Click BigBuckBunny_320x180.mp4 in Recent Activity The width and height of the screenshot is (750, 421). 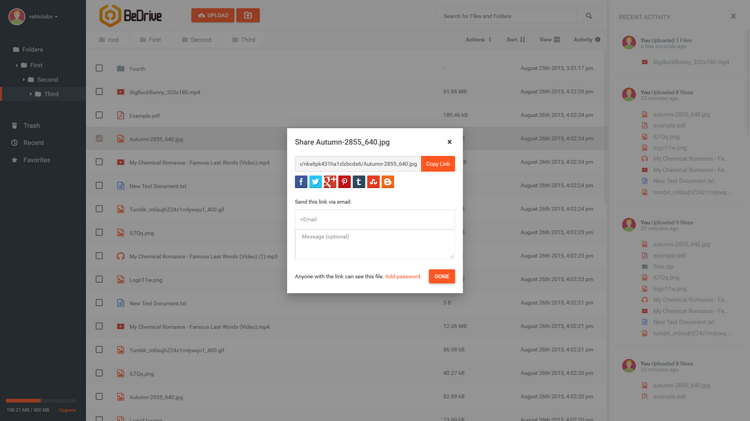pos(691,62)
